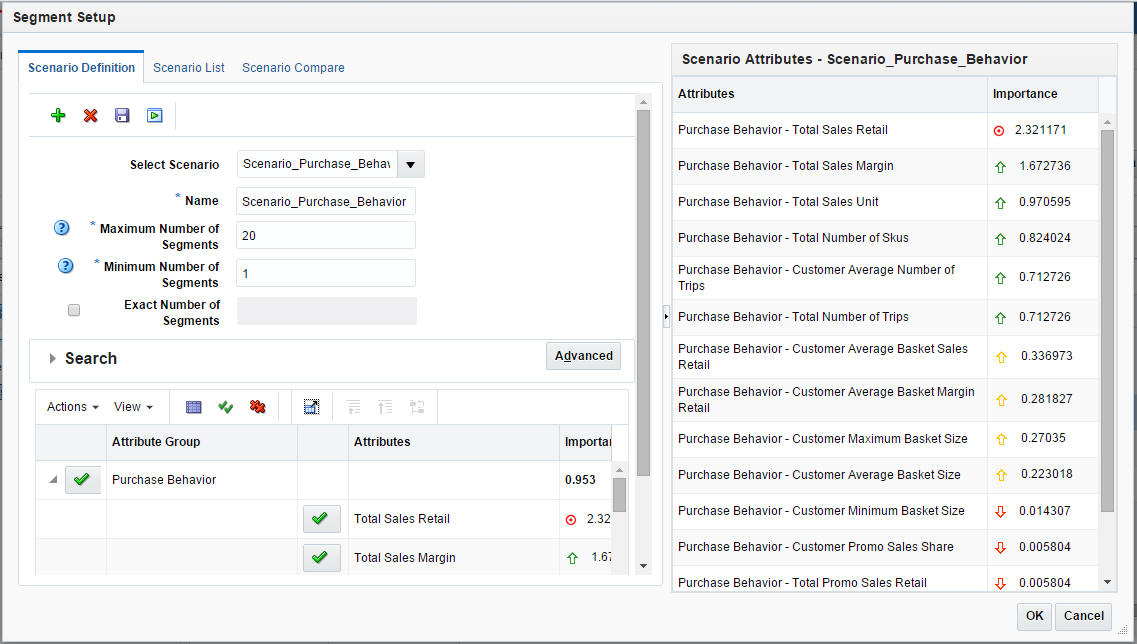Click the expand all below tree icon

point(353,407)
